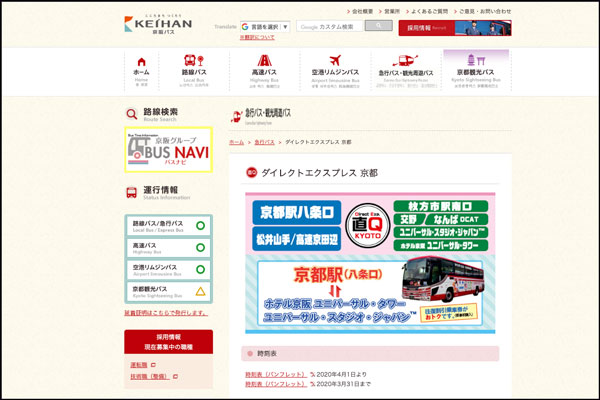Check Highway Bus operation status row
This screenshot has height=400, width=600.
point(168,248)
